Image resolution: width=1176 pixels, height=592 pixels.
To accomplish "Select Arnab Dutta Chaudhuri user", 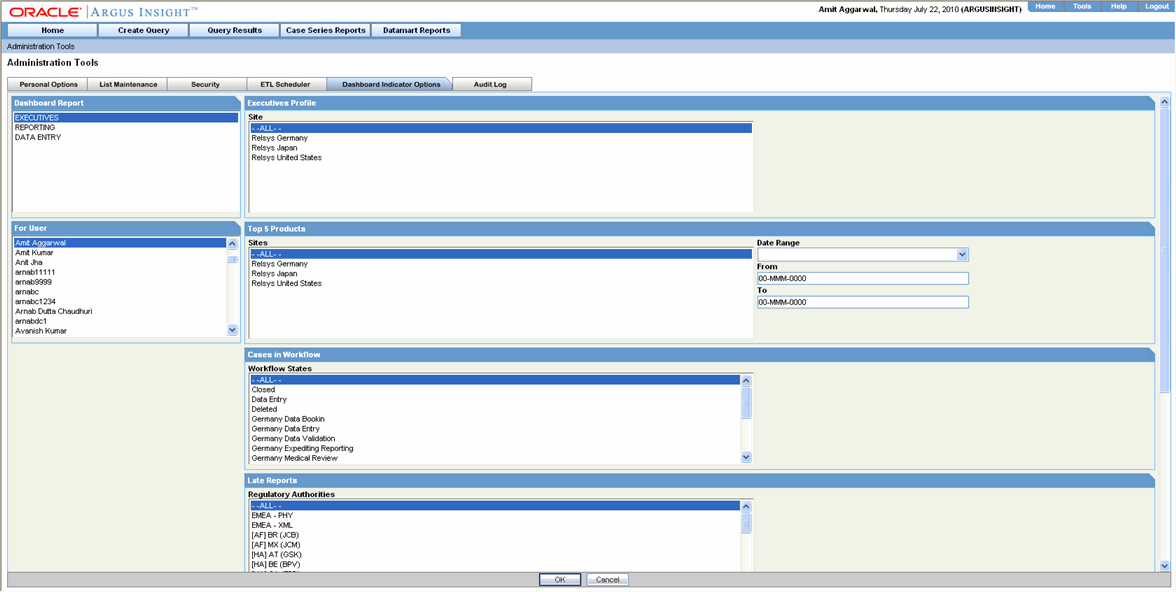I will 120,311.
